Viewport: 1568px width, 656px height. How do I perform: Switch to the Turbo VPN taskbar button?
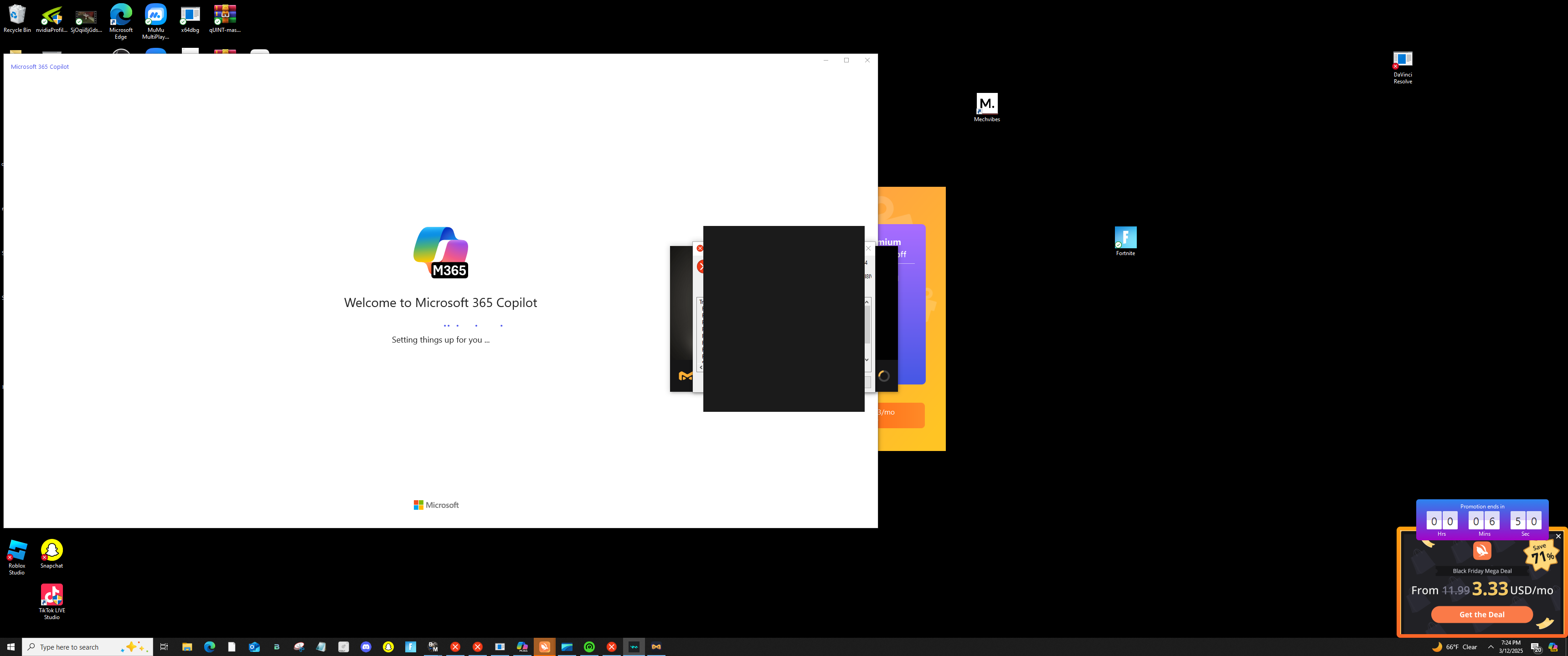coord(545,647)
